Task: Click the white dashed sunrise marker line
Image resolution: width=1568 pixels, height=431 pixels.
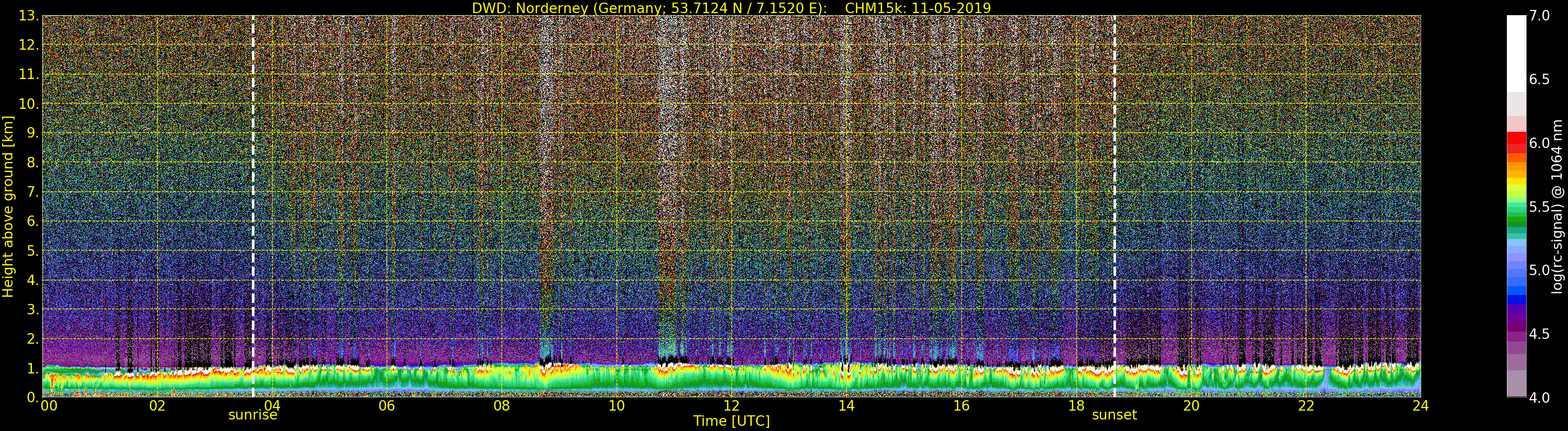Action: coord(252,206)
